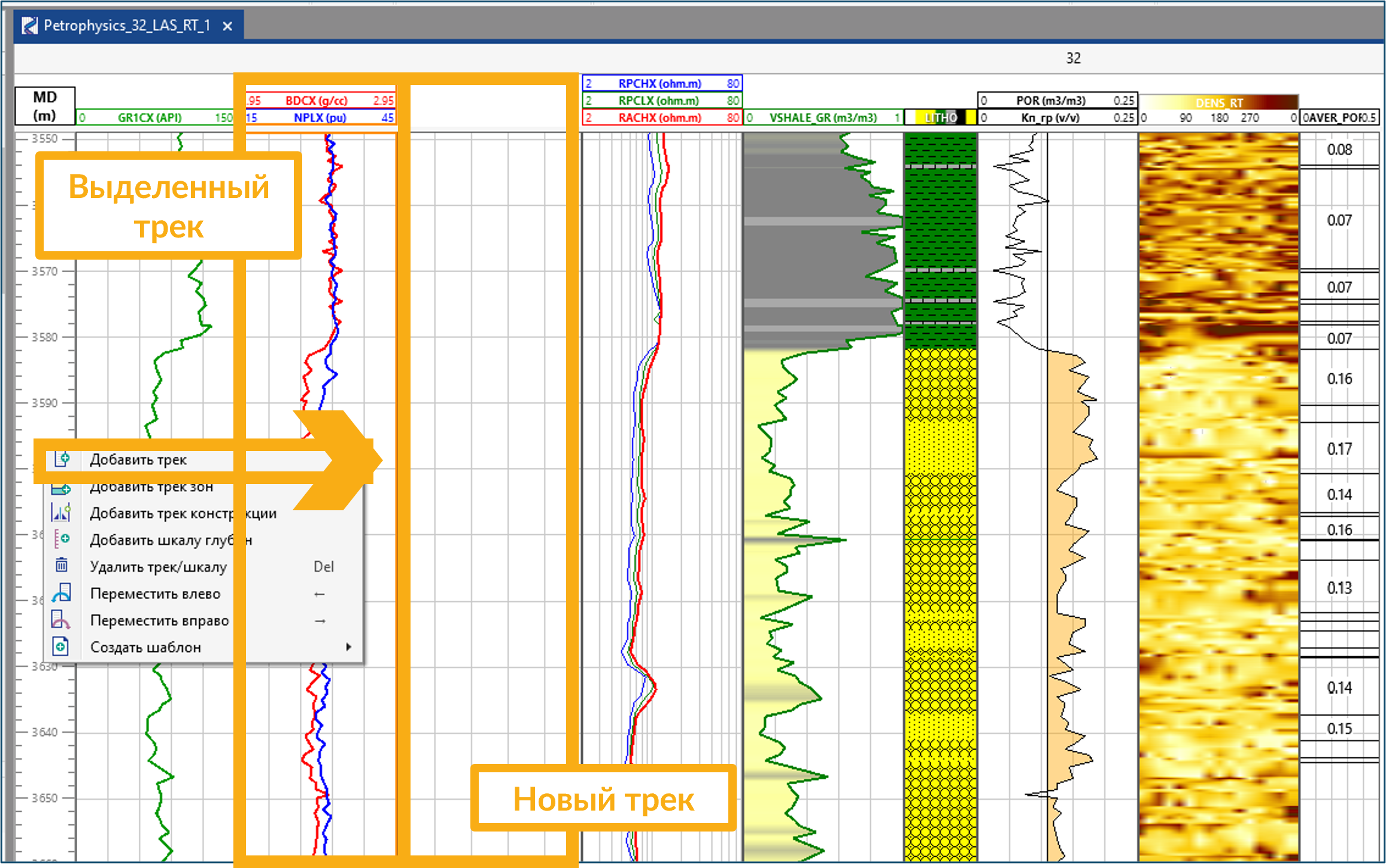Click the add construction track icon
1386x868 pixels.
click(62, 513)
